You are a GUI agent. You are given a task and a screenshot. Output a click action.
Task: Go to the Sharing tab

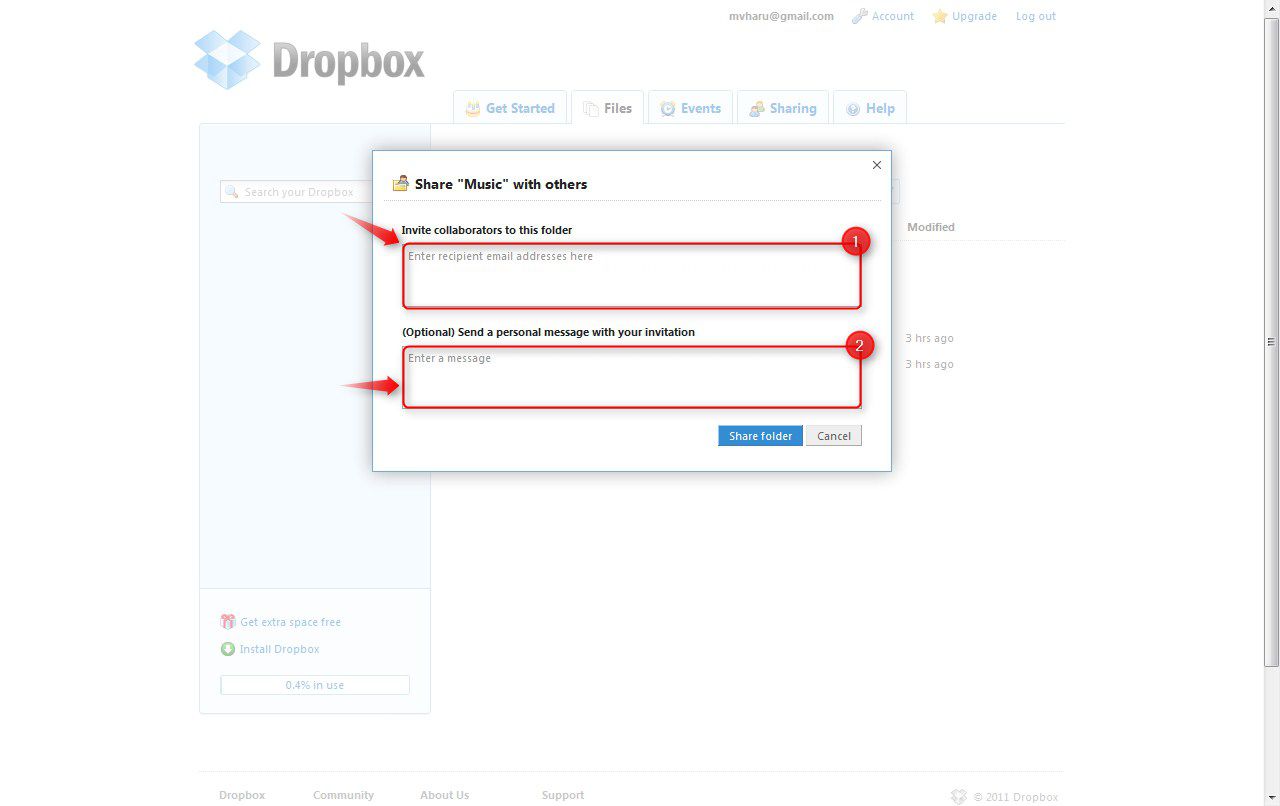pos(783,108)
